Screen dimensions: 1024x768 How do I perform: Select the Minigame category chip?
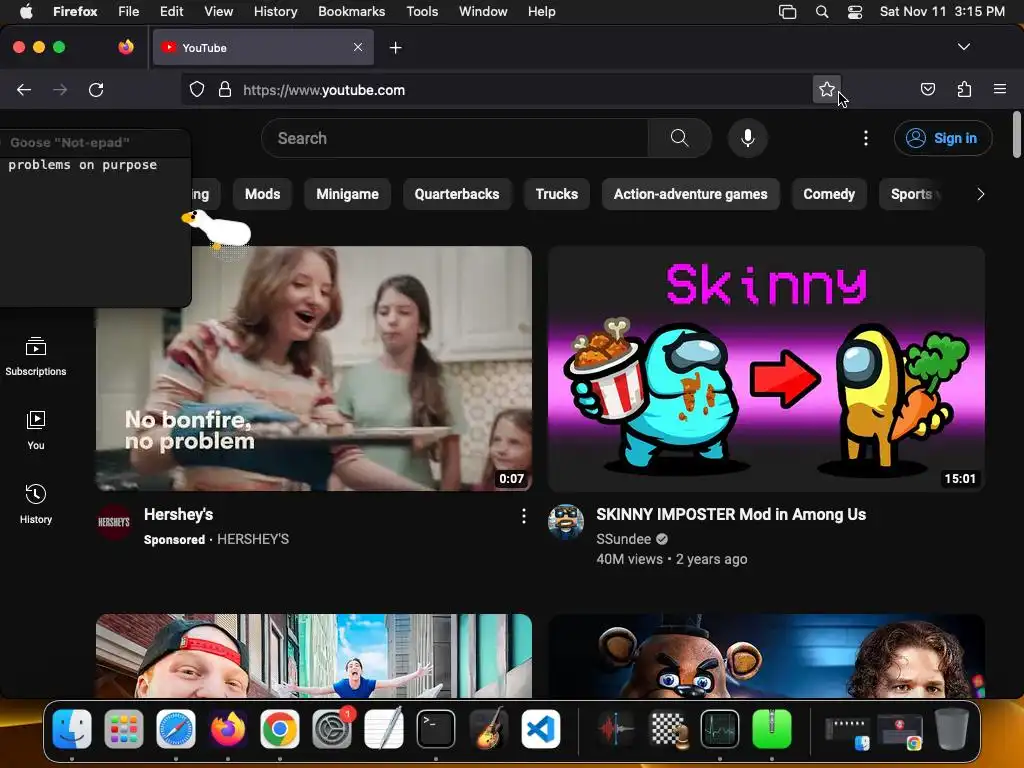[x=347, y=194]
